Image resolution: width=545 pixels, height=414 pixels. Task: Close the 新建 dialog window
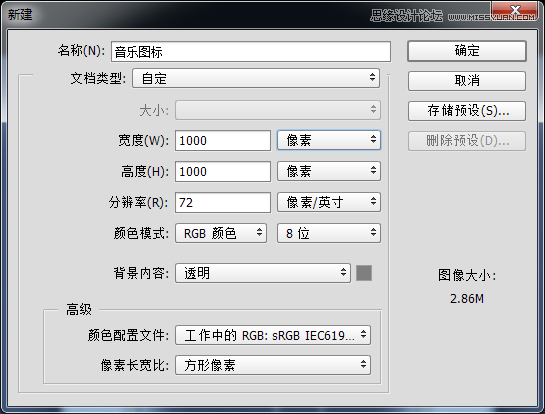(515, 10)
